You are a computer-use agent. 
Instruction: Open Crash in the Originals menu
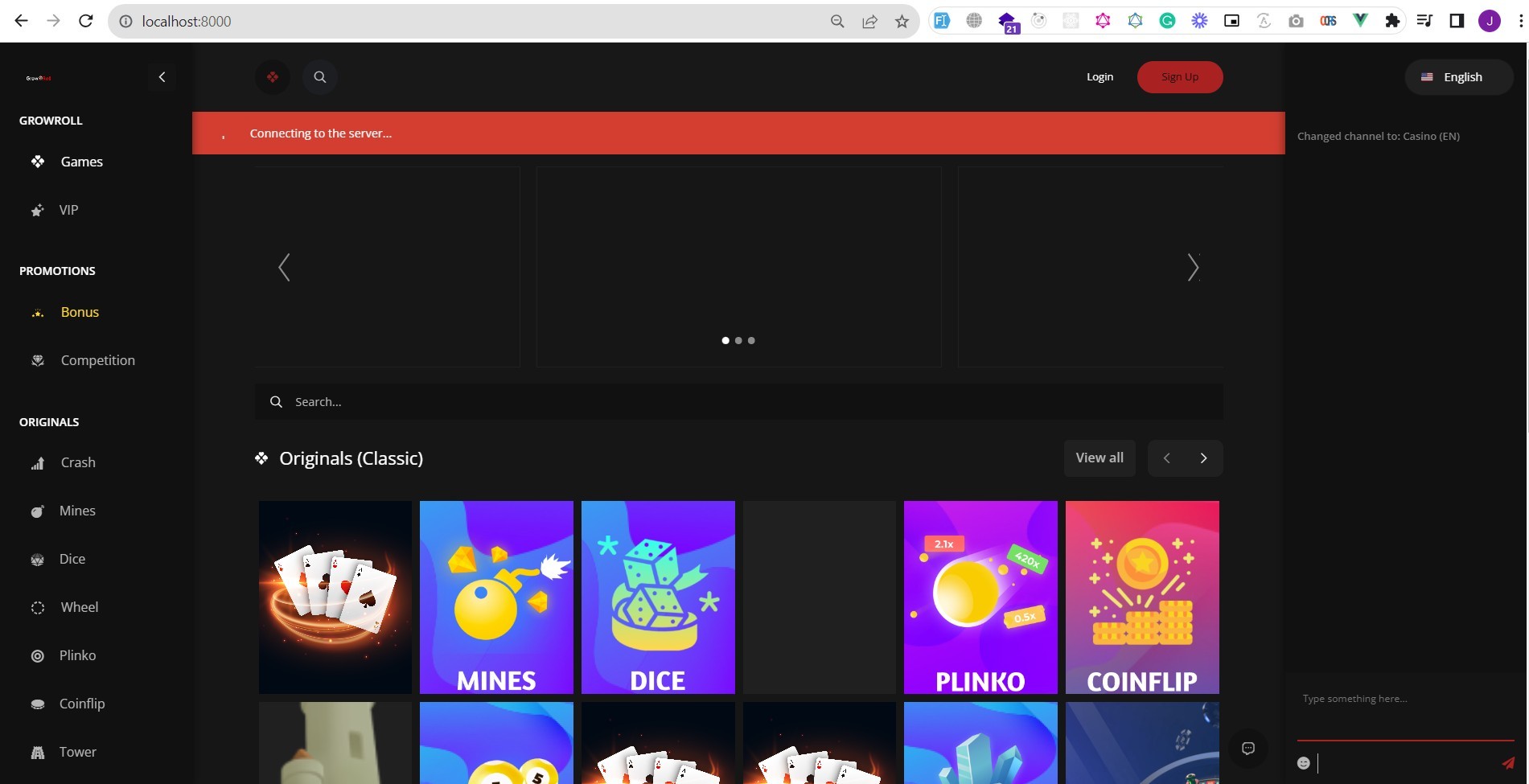point(78,462)
